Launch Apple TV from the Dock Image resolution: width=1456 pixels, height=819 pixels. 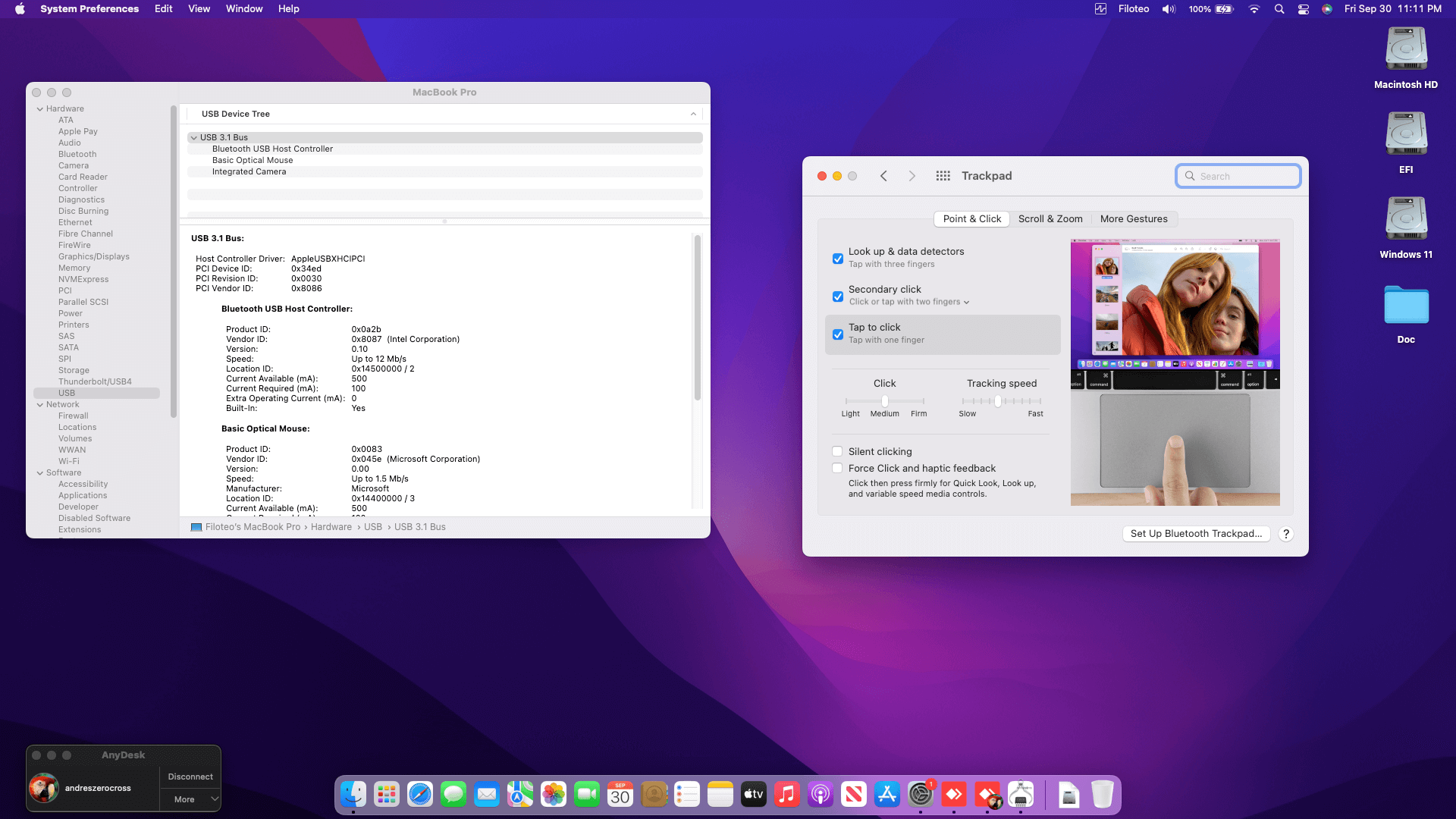click(754, 794)
